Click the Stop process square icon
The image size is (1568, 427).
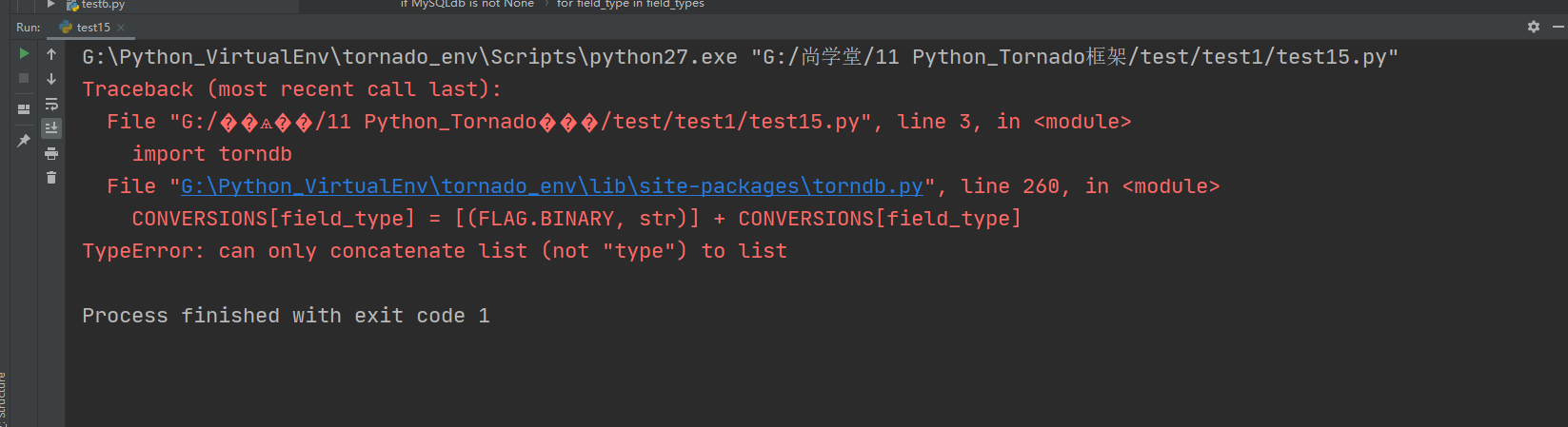pos(24,79)
